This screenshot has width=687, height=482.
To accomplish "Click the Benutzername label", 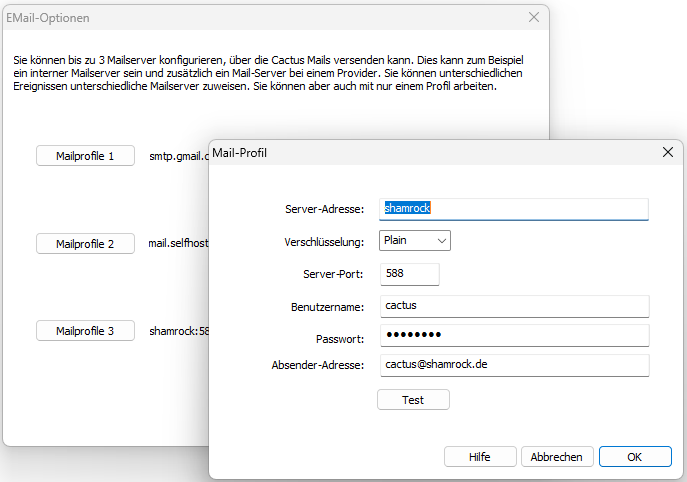I will pos(327,307).
